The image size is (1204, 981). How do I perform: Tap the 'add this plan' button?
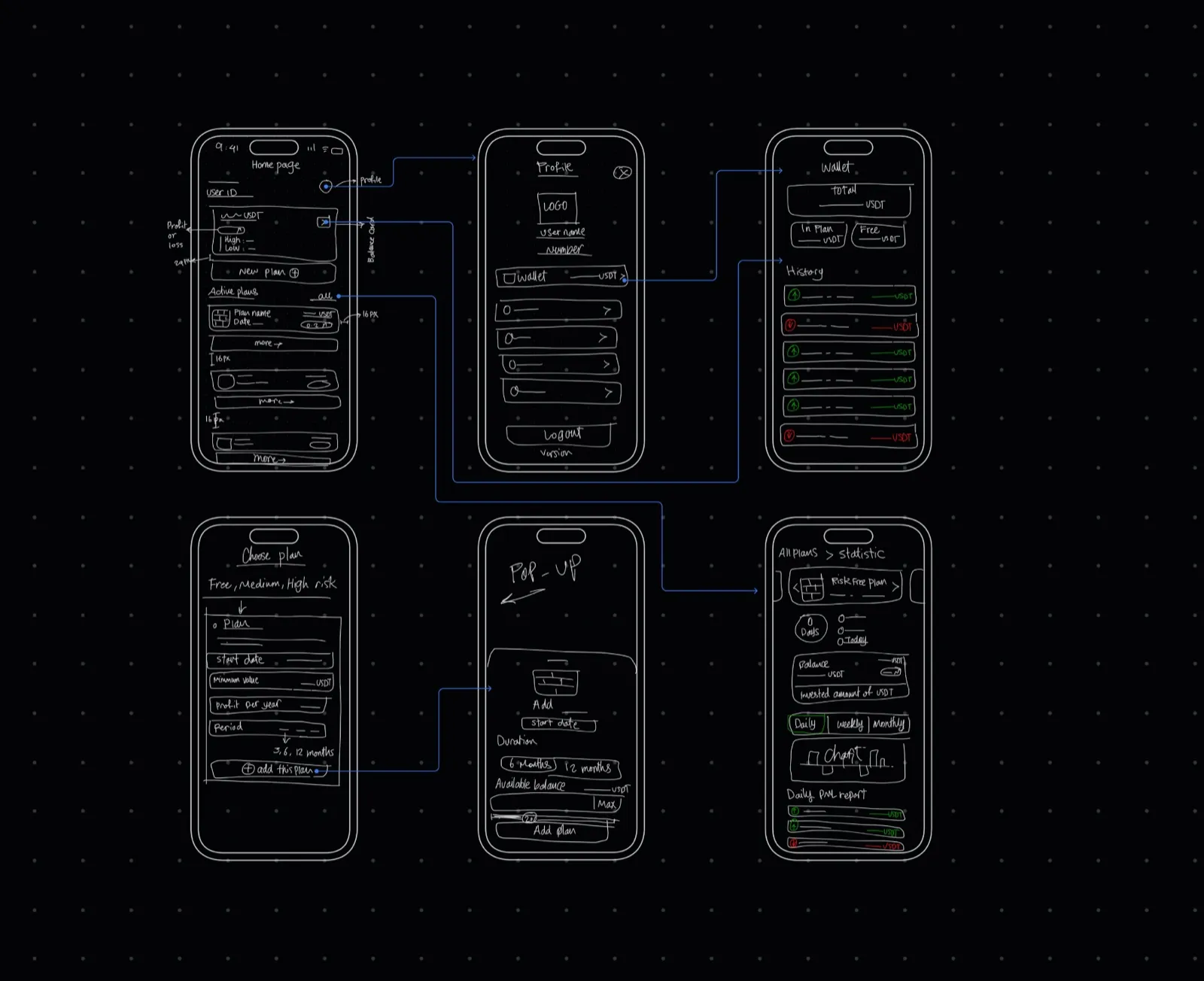click(x=269, y=770)
